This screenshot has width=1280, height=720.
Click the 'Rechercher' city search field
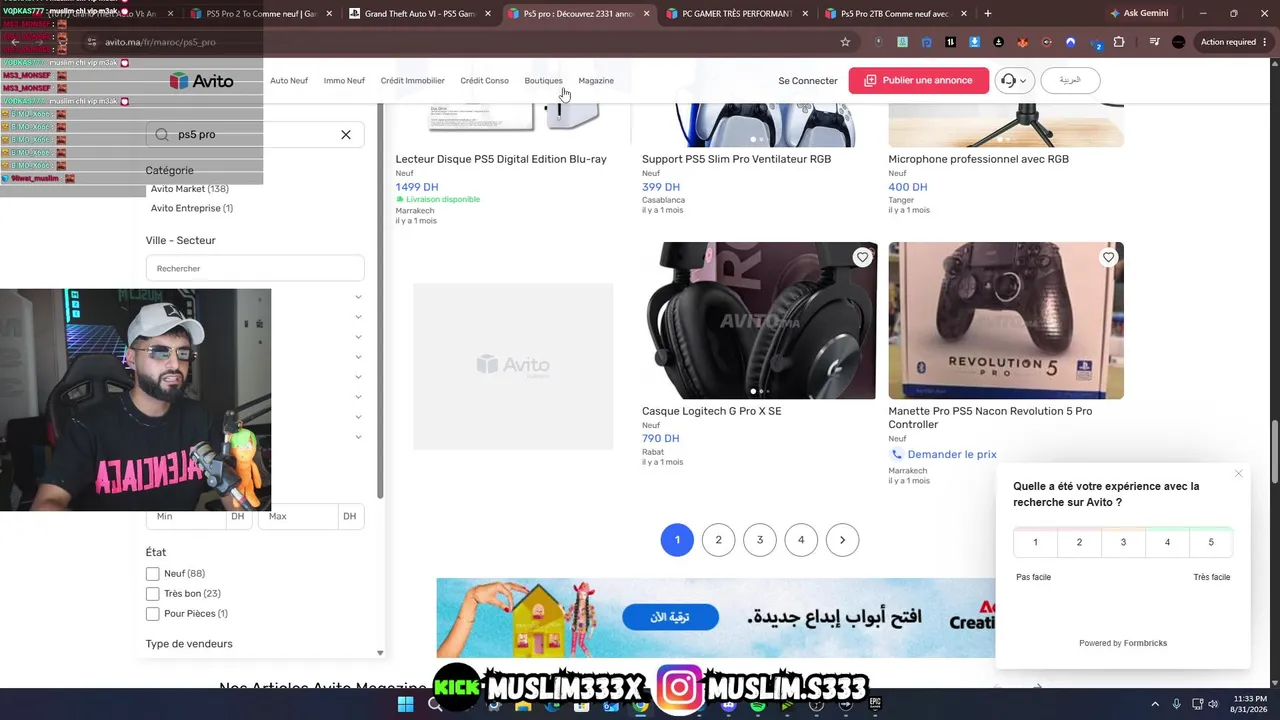point(255,268)
